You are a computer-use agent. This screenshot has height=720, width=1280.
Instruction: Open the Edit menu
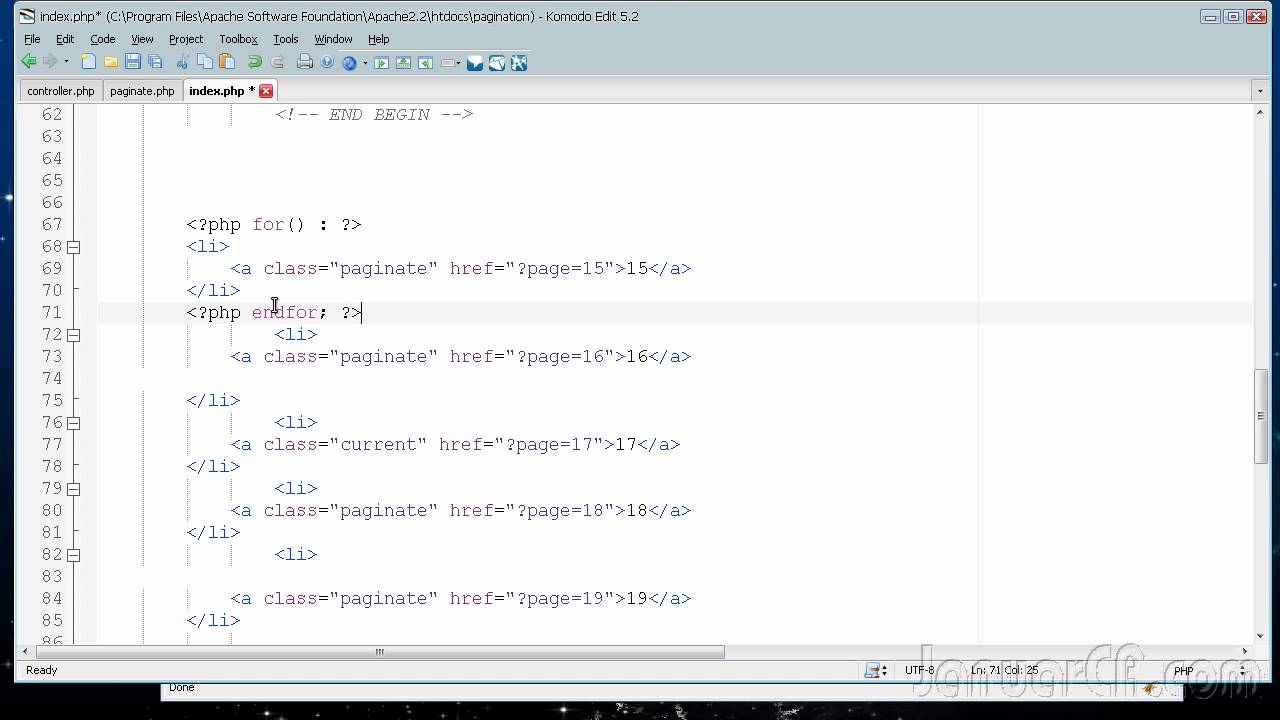[65, 39]
